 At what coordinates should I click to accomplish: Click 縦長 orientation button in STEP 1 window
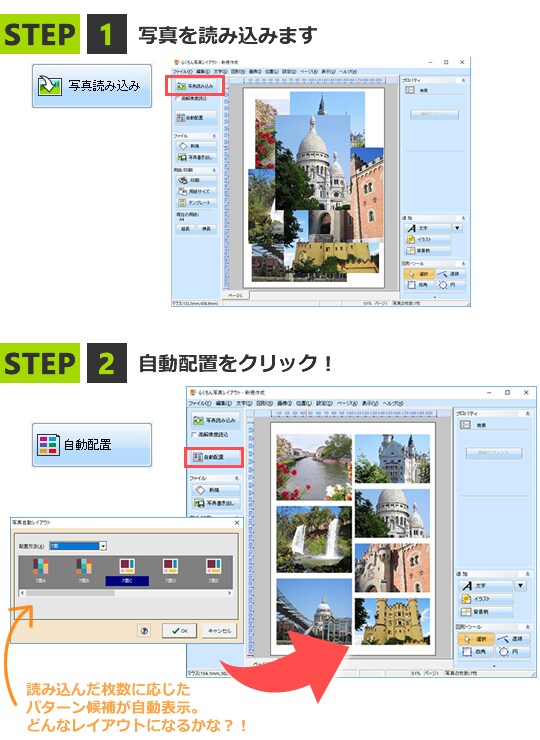coord(185,229)
